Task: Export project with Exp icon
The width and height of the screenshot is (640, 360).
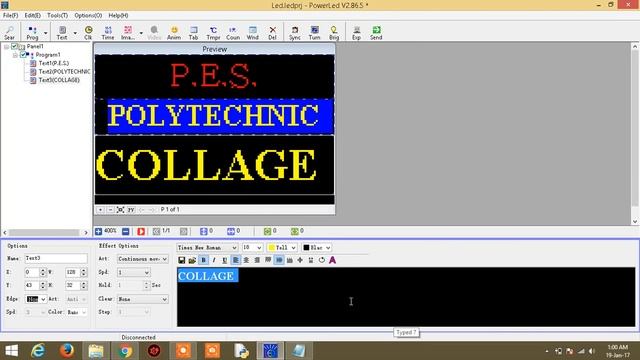Action: pyautogui.click(x=357, y=33)
